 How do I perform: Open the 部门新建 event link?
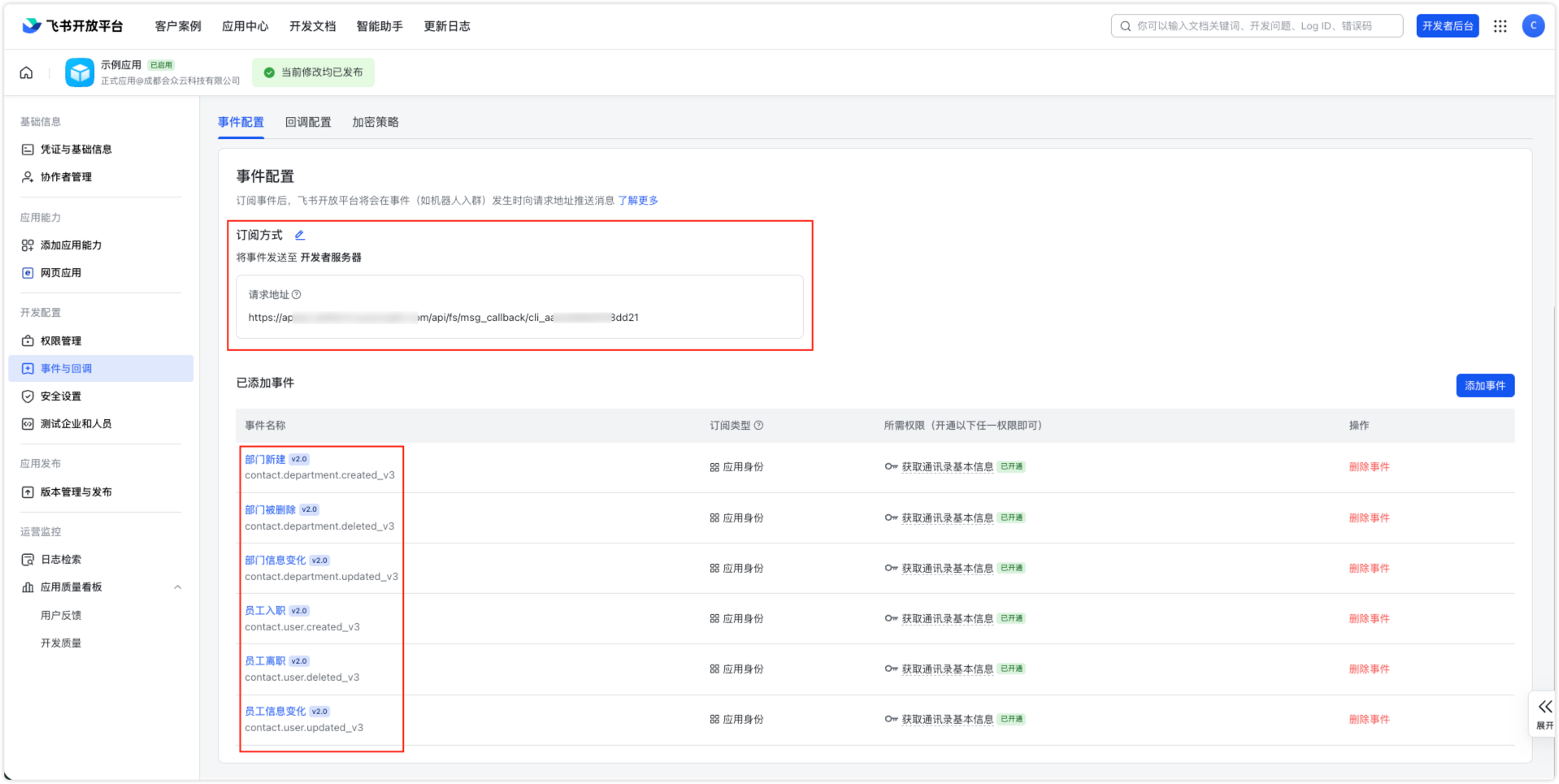point(265,460)
